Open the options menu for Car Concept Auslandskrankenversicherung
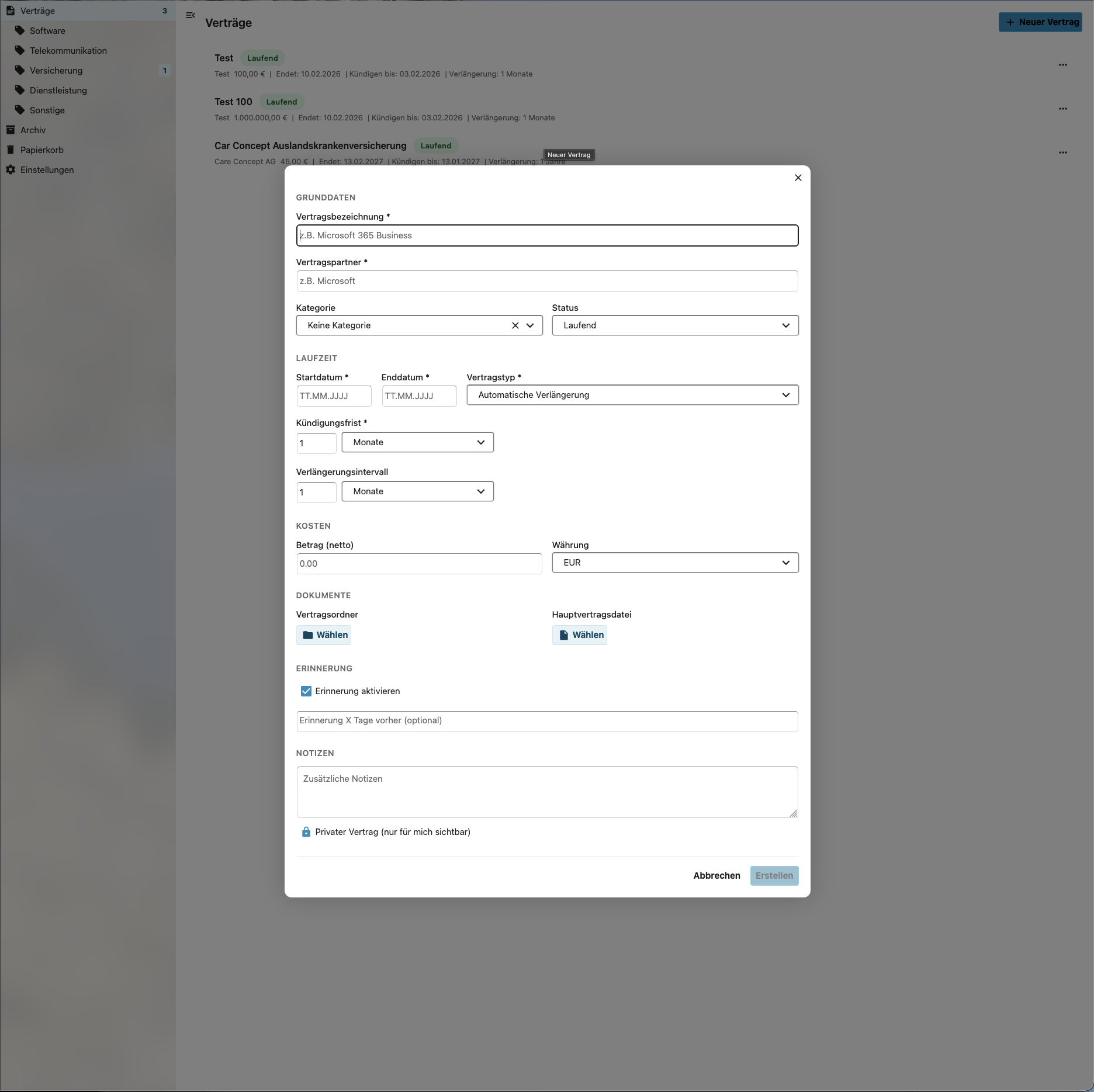This screenshot has width=1094, height=1092. (x=1063, y=152)
